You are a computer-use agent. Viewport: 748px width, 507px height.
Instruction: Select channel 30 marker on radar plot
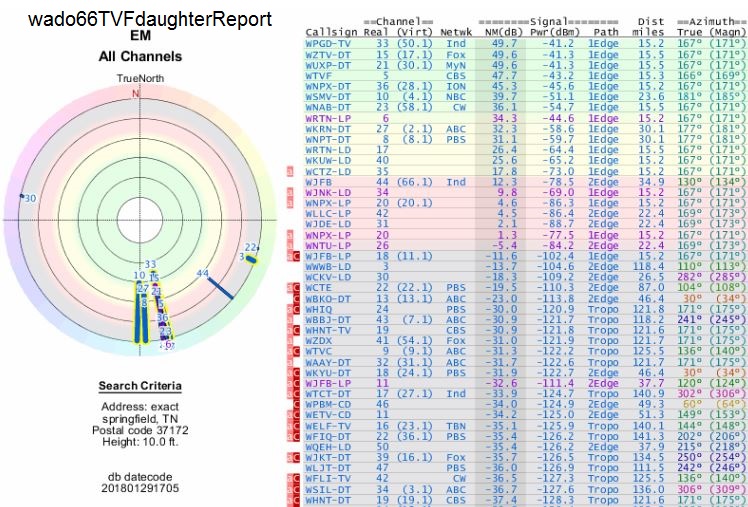pos(30,198)
